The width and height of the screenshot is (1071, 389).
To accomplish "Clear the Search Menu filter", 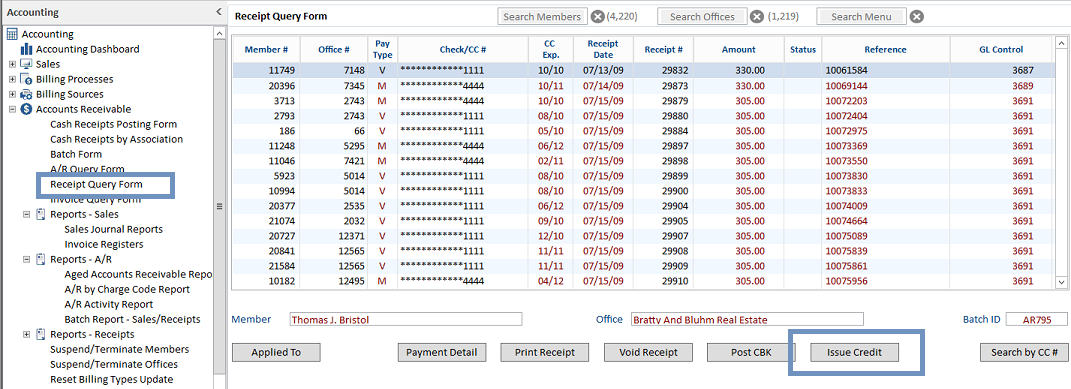I will pyautogui.click(x=917, y=17).
